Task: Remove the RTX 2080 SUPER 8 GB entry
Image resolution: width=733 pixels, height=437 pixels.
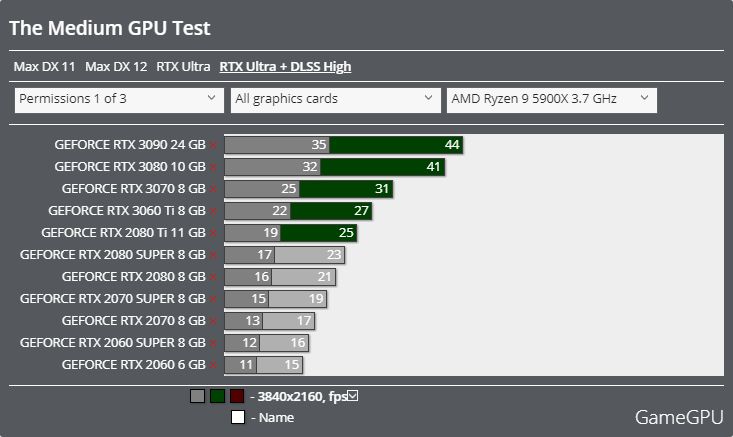Action: pyautogui.click(x=213, y=256)
